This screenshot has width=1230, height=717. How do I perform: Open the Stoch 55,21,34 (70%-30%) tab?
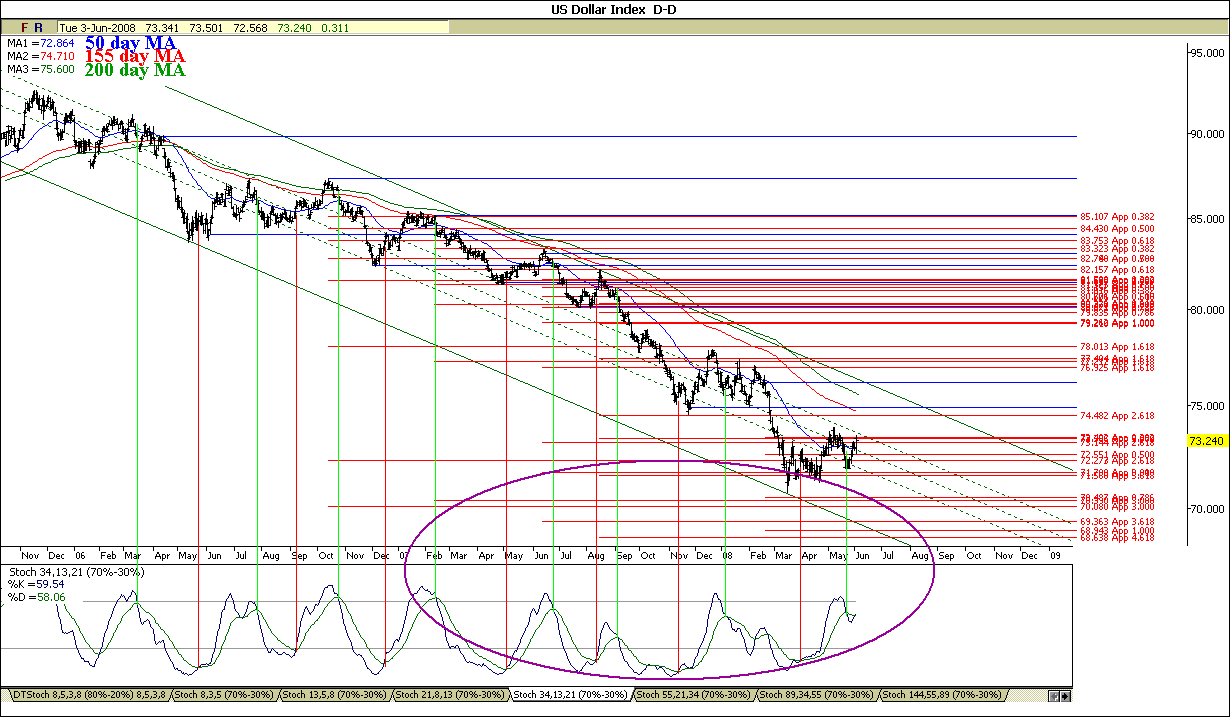point(694,694)
